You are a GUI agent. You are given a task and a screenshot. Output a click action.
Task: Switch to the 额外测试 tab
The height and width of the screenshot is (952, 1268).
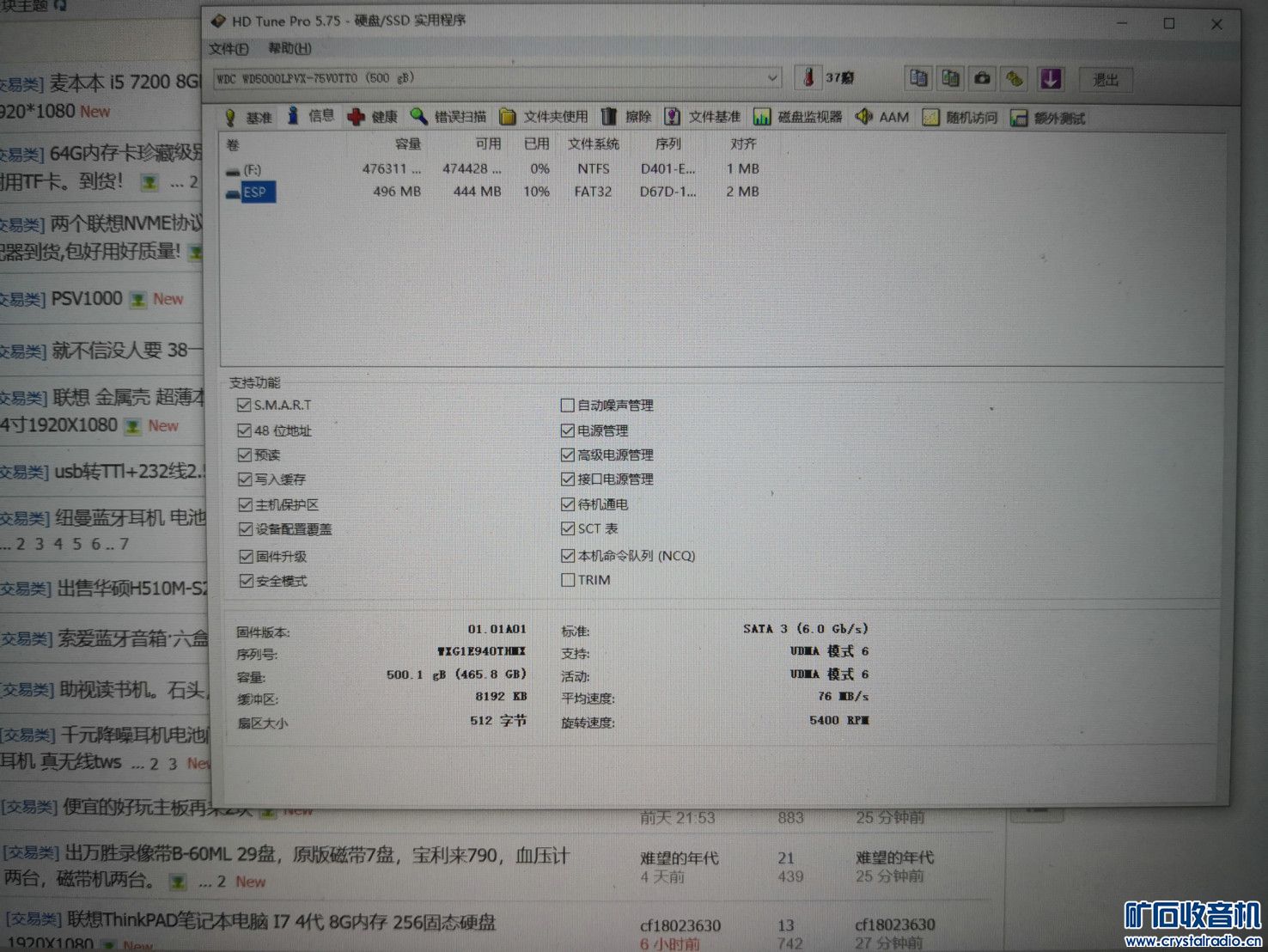[x=1048, y=119]
